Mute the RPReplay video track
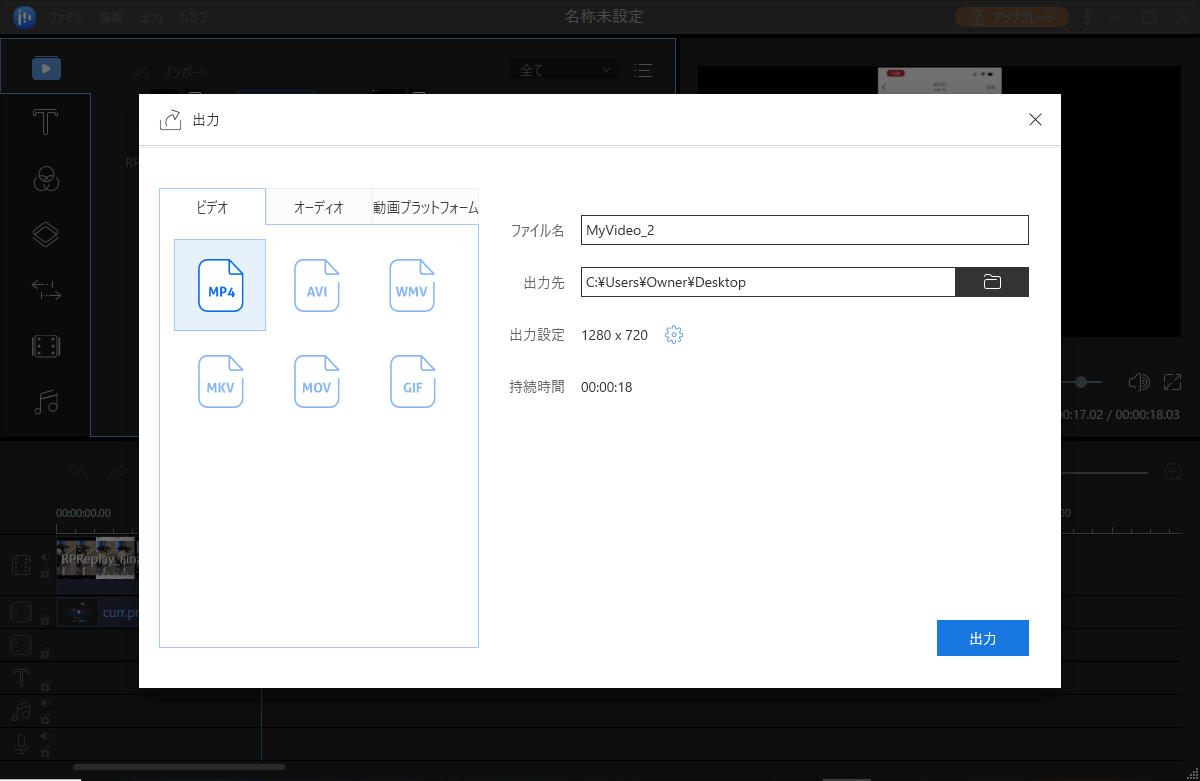This screenshot has height=781, width=1200. point(44,556)
